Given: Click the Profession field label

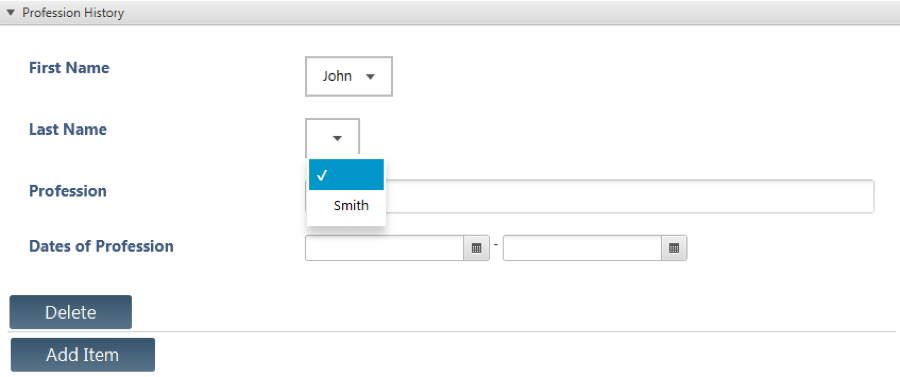Looking at the screenshot, I should point(68,191).
